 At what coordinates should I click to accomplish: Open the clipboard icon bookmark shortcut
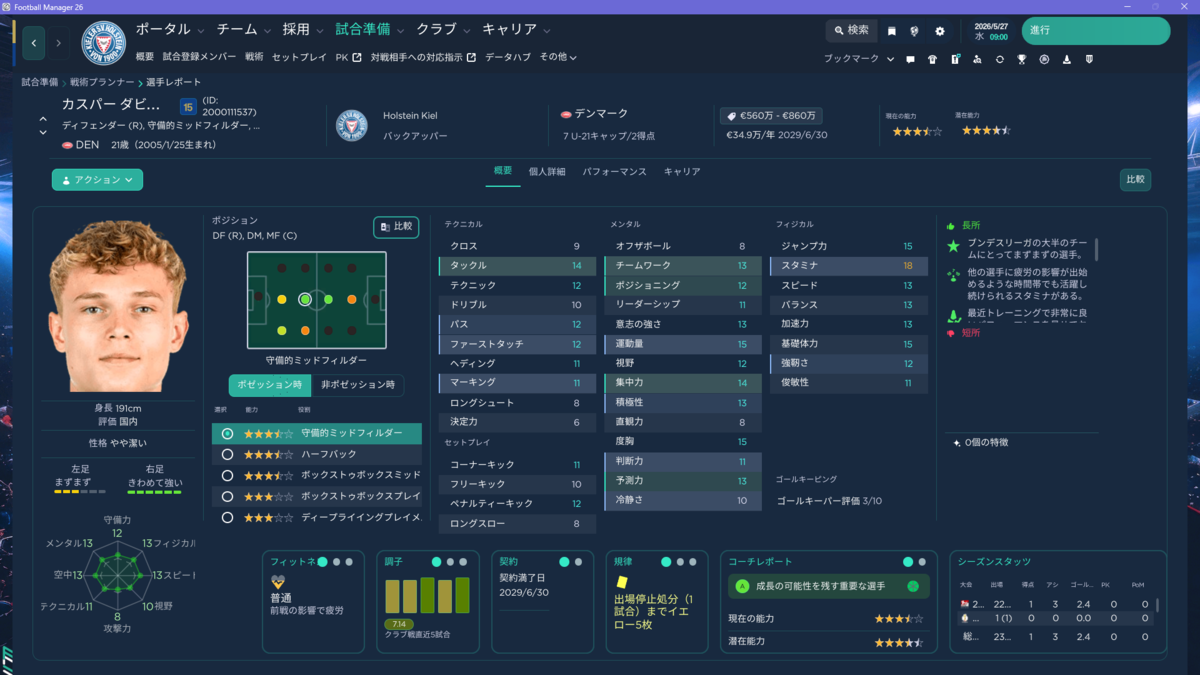[x=955, y=59]
